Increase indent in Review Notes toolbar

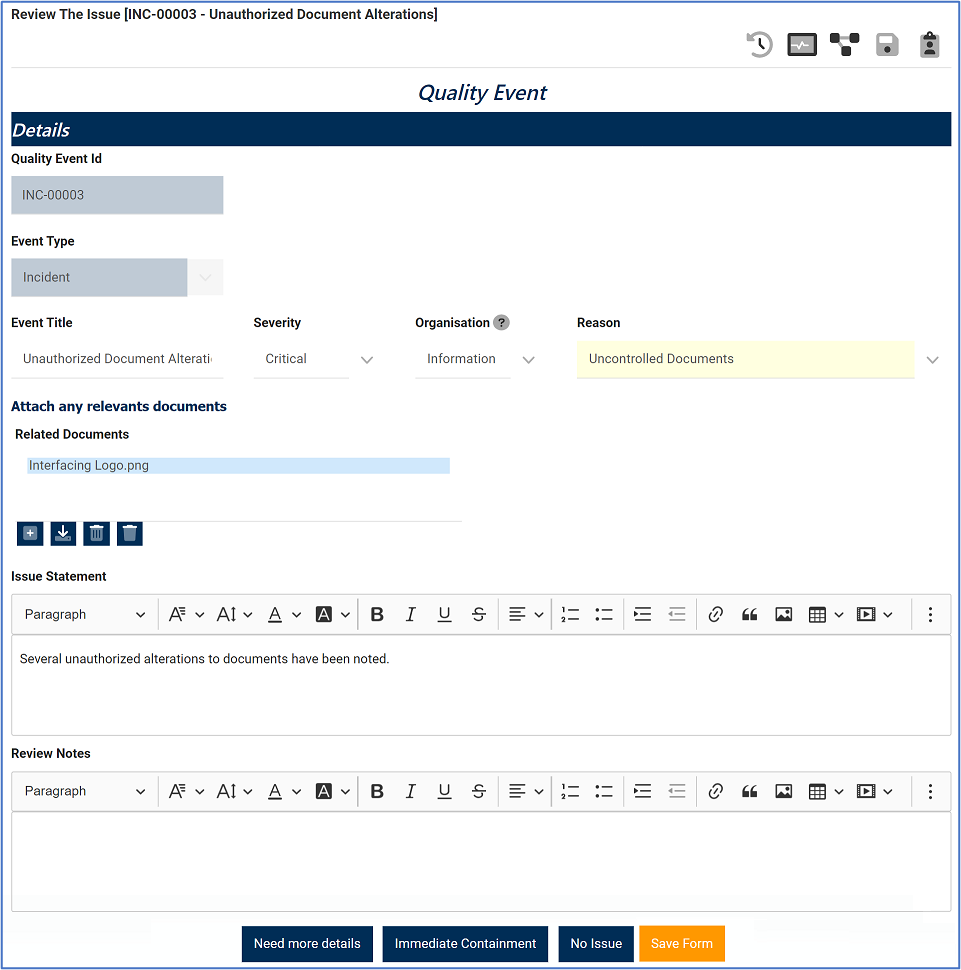(643, 791)
